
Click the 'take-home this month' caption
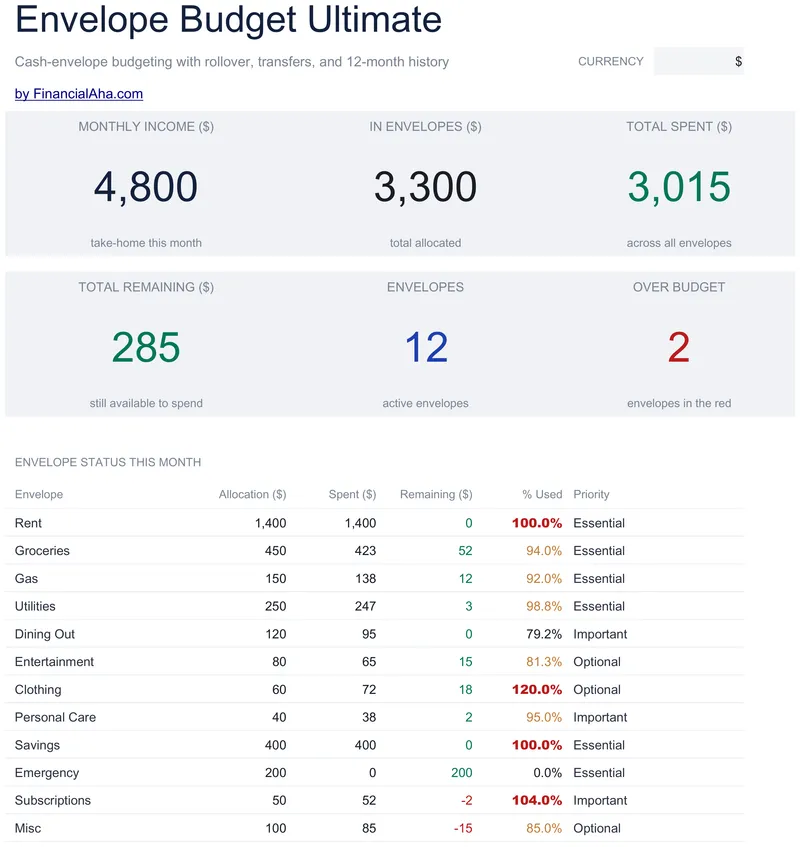tap(146, 243)
